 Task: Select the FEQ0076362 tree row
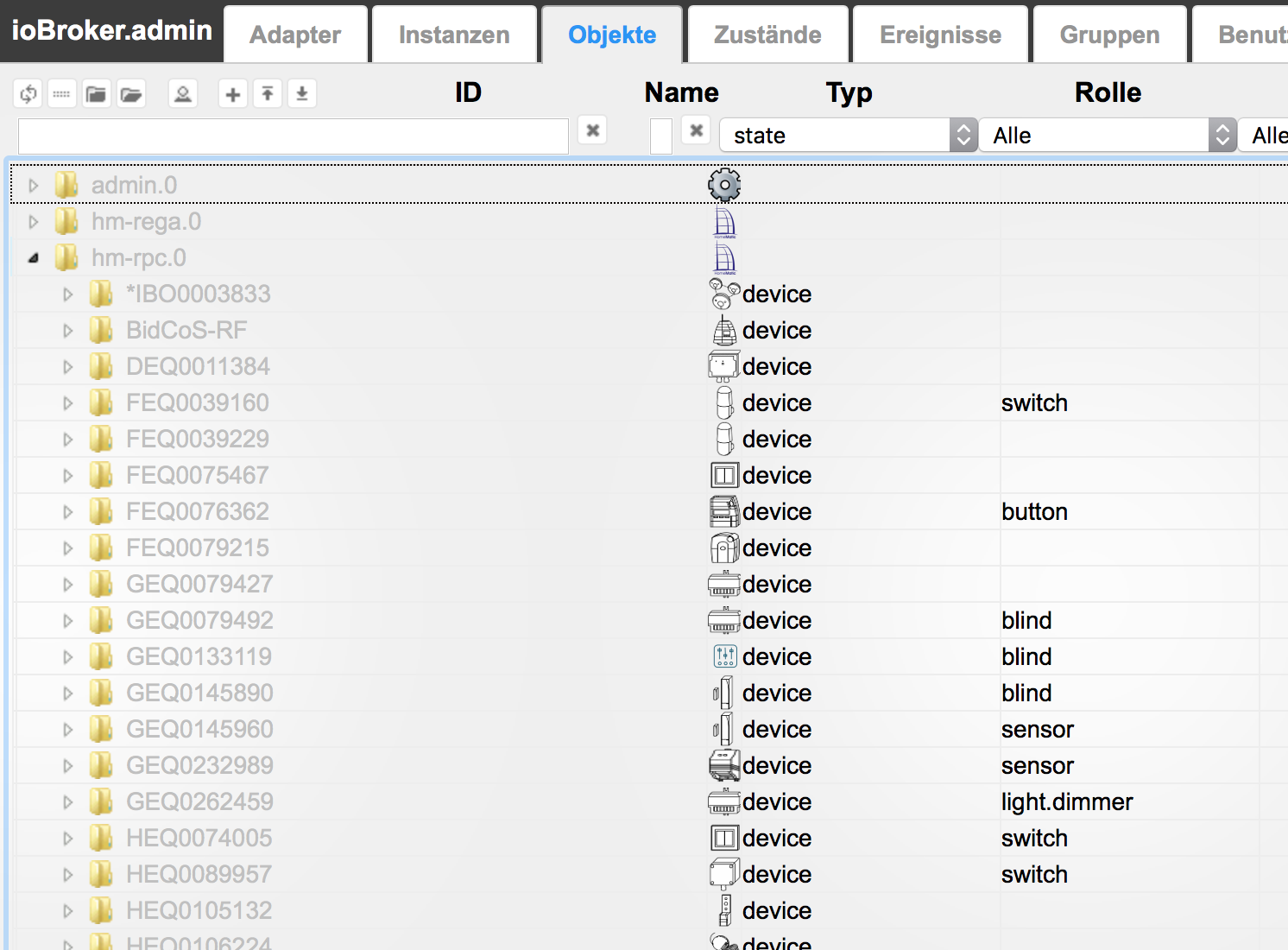[x=649, y=512]
